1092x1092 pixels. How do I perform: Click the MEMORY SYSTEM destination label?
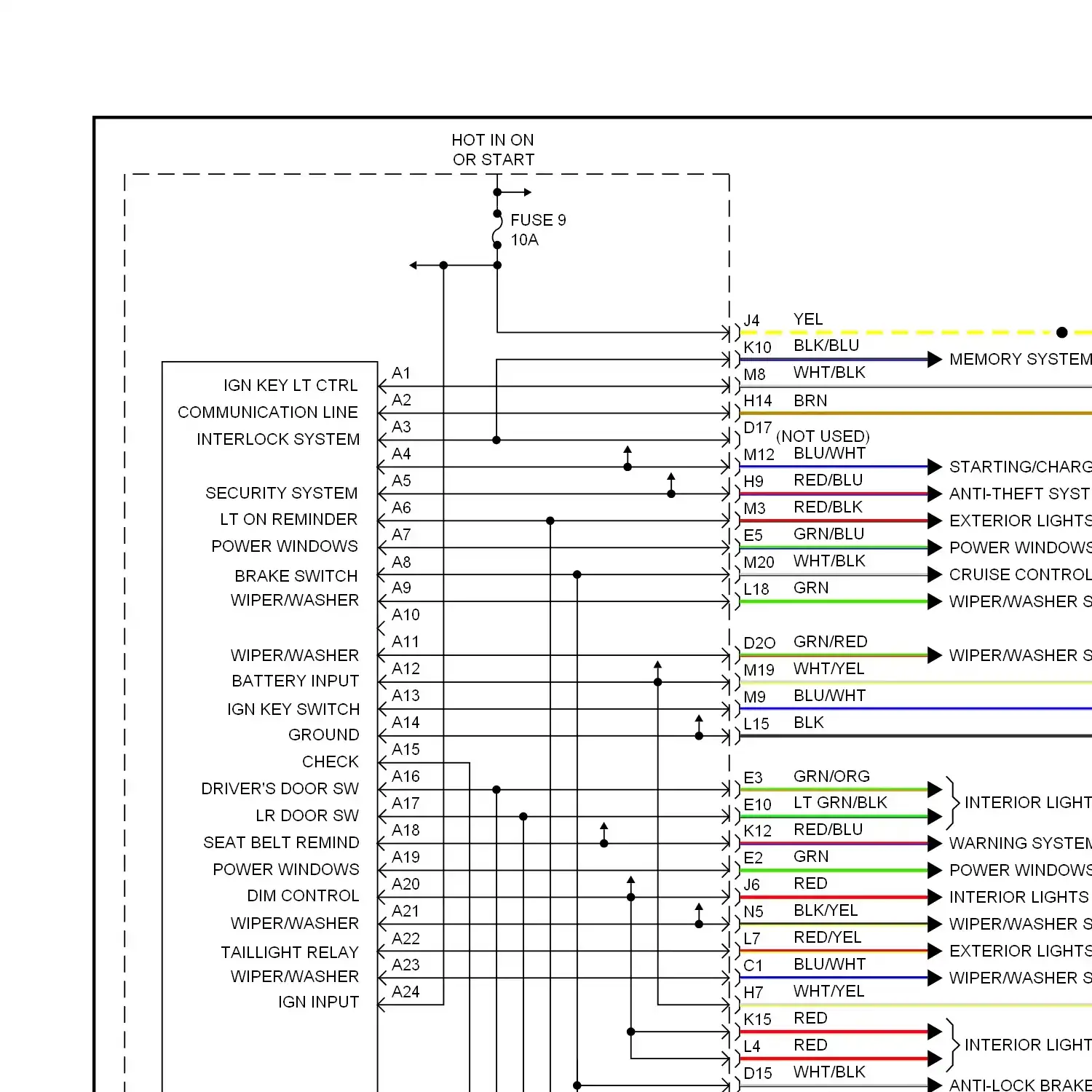(x=1020, y=359)
